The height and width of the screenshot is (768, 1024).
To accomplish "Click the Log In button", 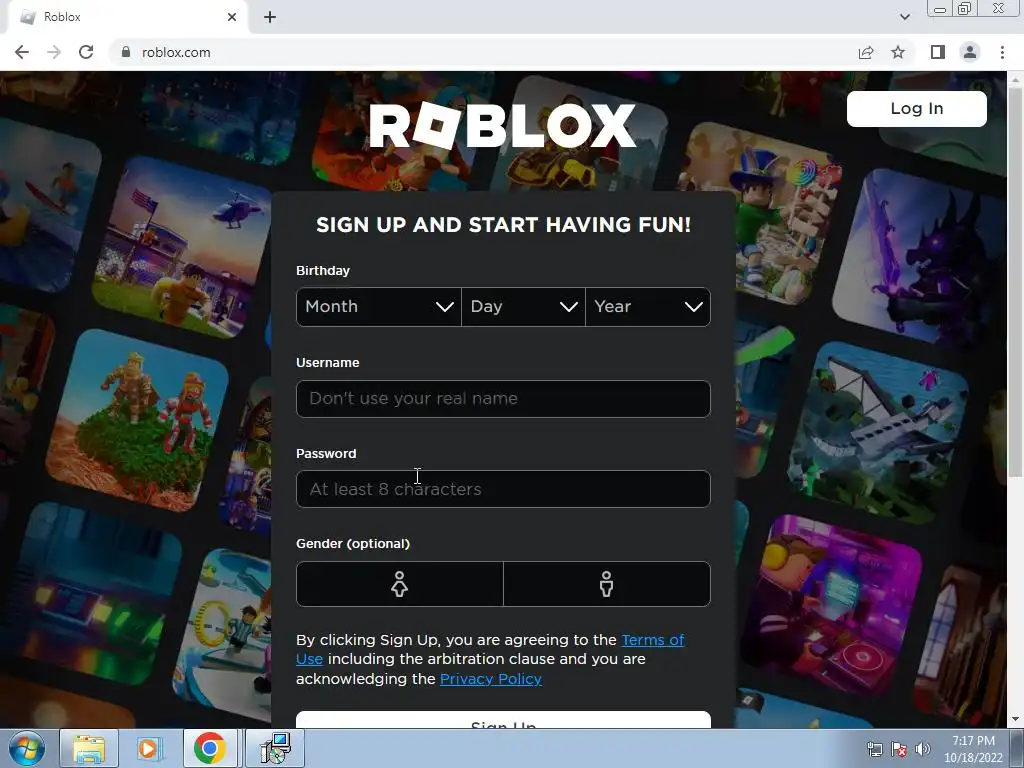I will tap(916, 108).
